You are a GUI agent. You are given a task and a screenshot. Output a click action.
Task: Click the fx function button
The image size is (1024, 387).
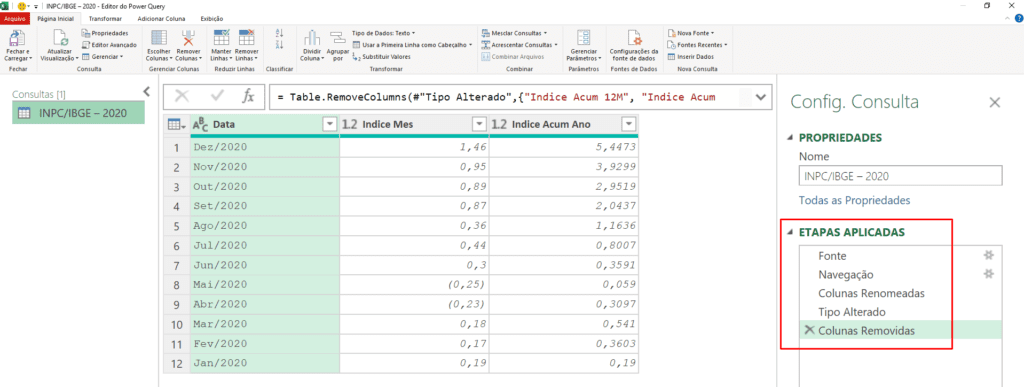[x=248, y=97]
